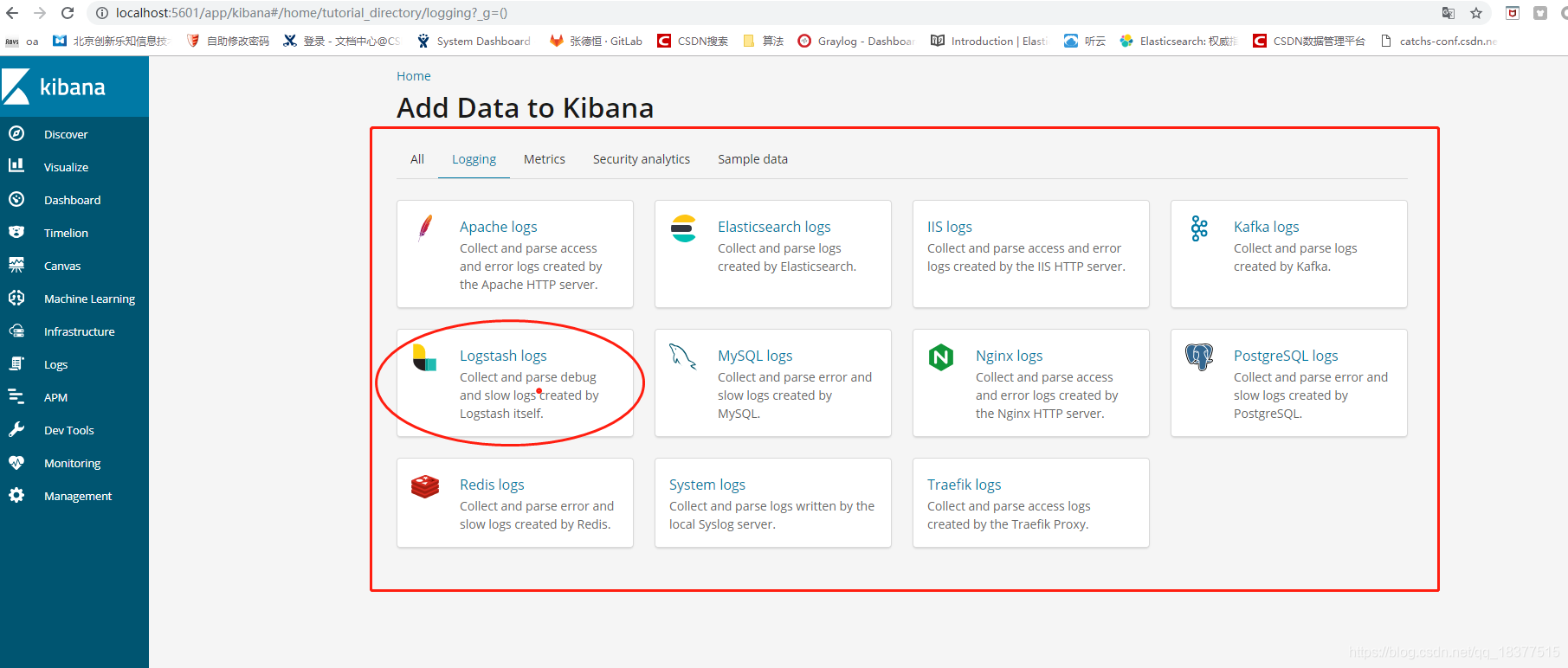Open System Dashboard bookmark
Screen dimensions: 1568x668
click(474, 41)
